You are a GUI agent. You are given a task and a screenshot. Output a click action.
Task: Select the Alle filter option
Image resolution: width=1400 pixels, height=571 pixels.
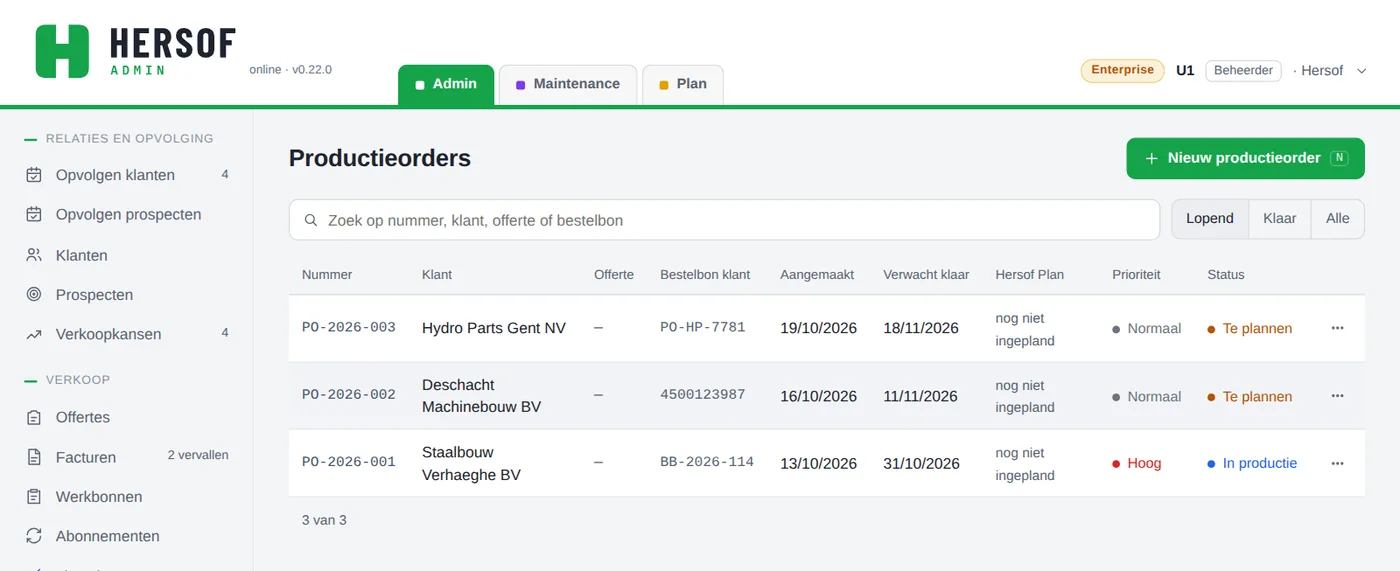[x=1337, y=219]
